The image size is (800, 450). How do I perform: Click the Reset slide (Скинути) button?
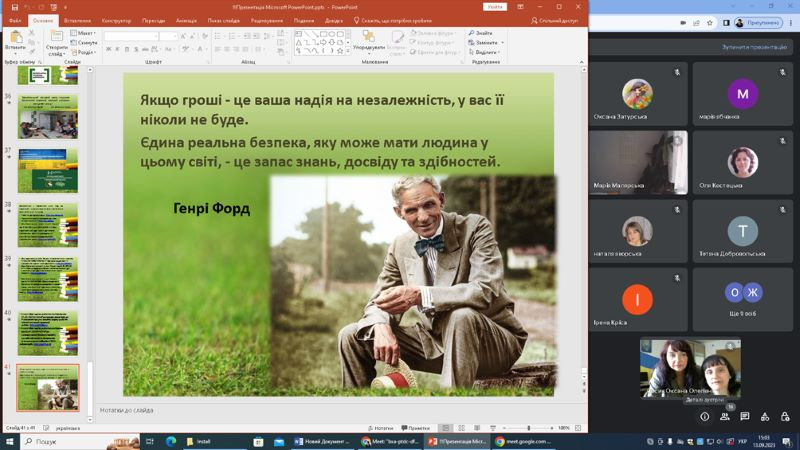(x=84, y=43)
